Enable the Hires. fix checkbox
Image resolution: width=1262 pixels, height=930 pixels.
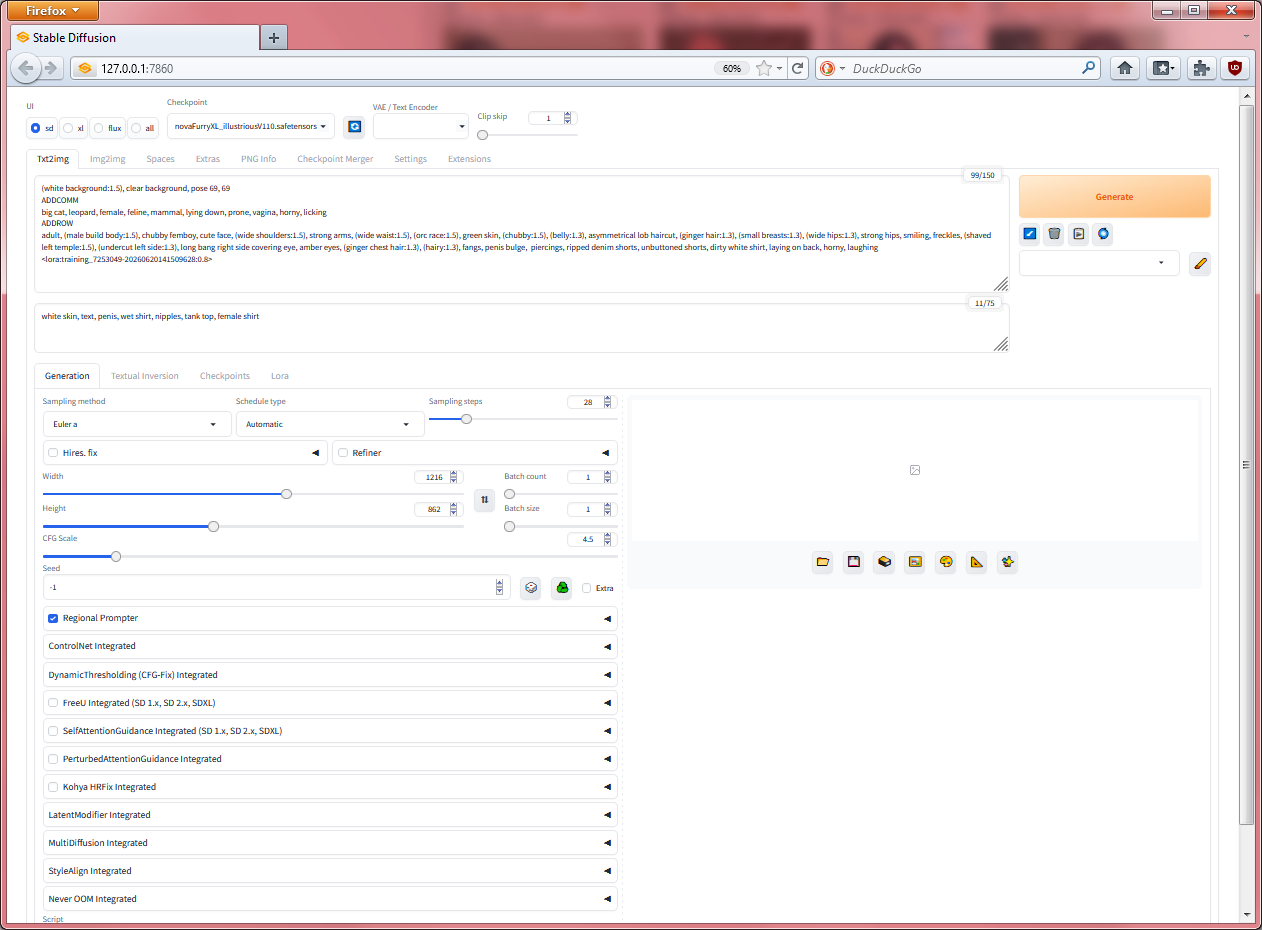(x=53, y=453)
